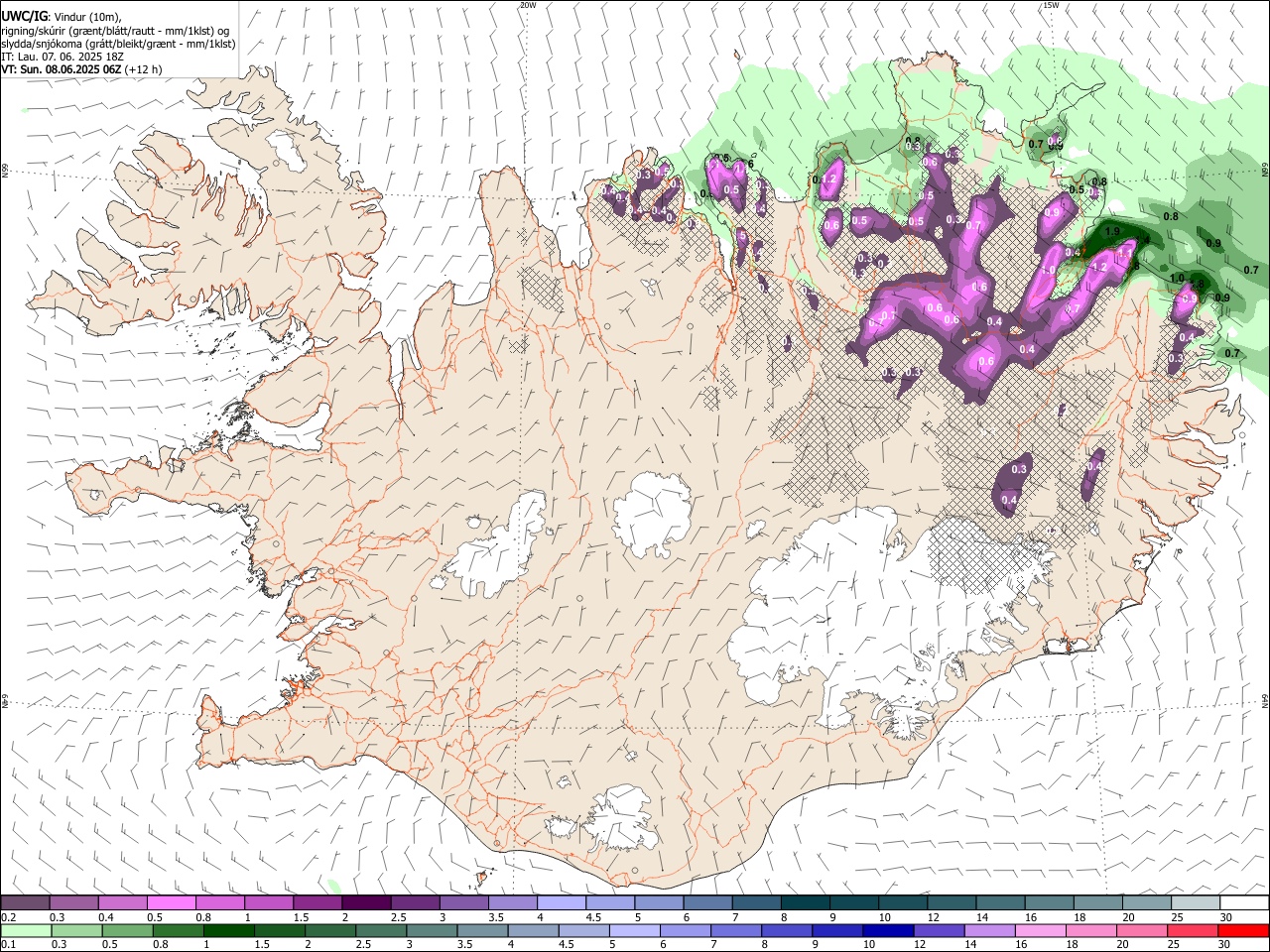Pick upper legend white swatch after 30
Viewport: 1270px width, 952px height.
[x=1244, y=903]
